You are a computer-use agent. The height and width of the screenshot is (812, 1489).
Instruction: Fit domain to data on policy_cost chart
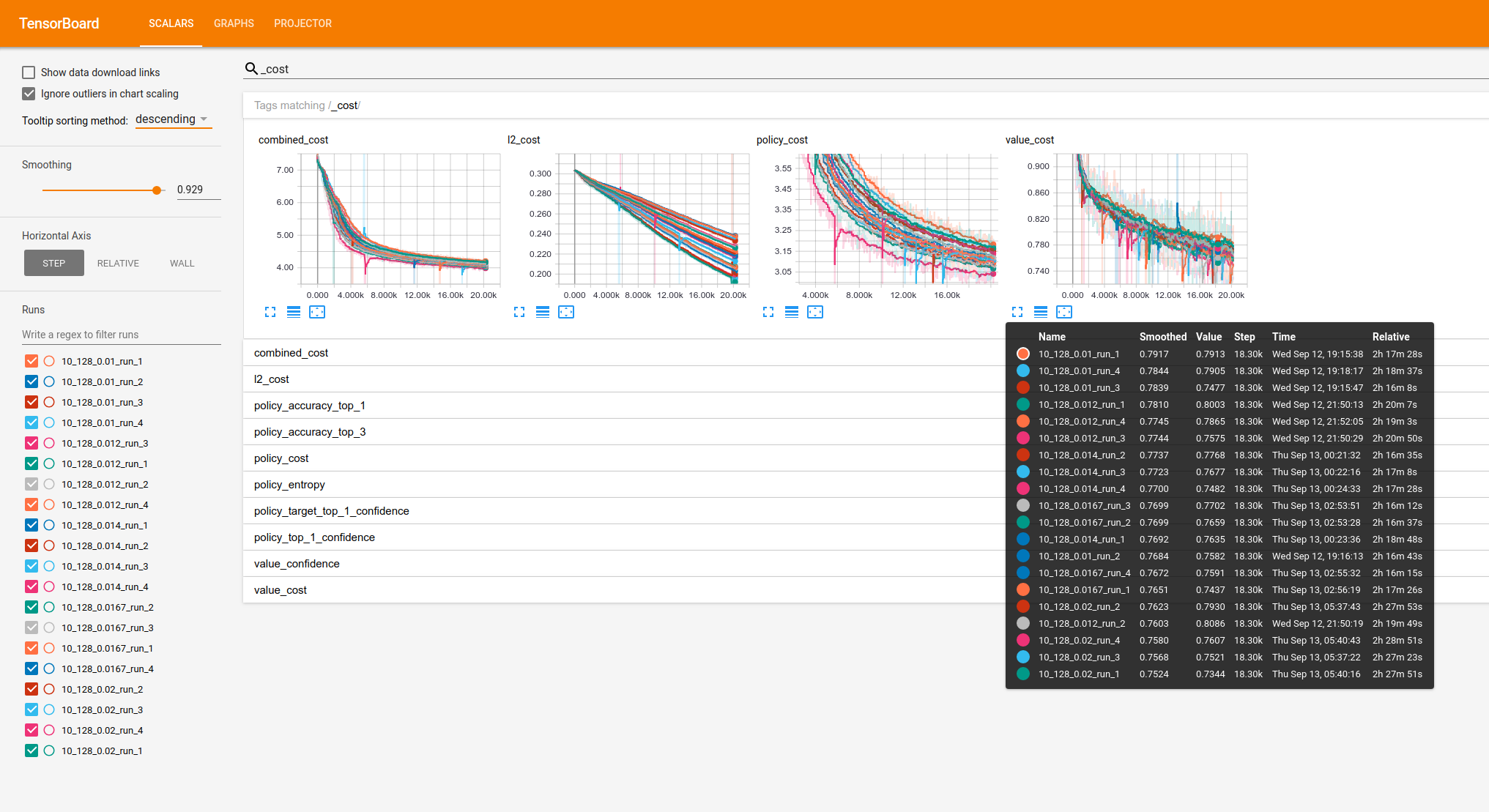815,312
